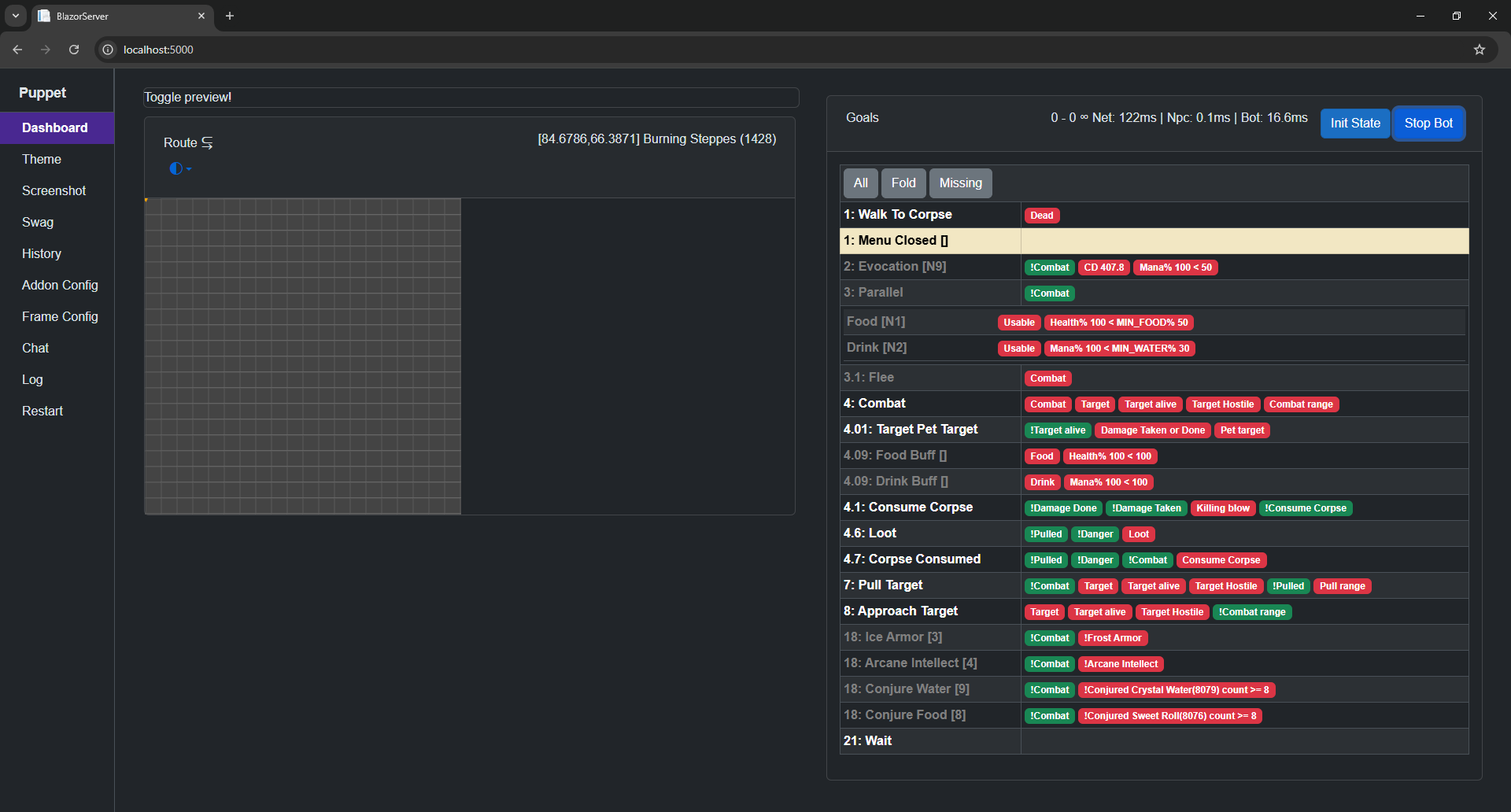1511x812 pixels.
Task: Select the BlazorServer browser tab
Action: [x=122, y=16]
